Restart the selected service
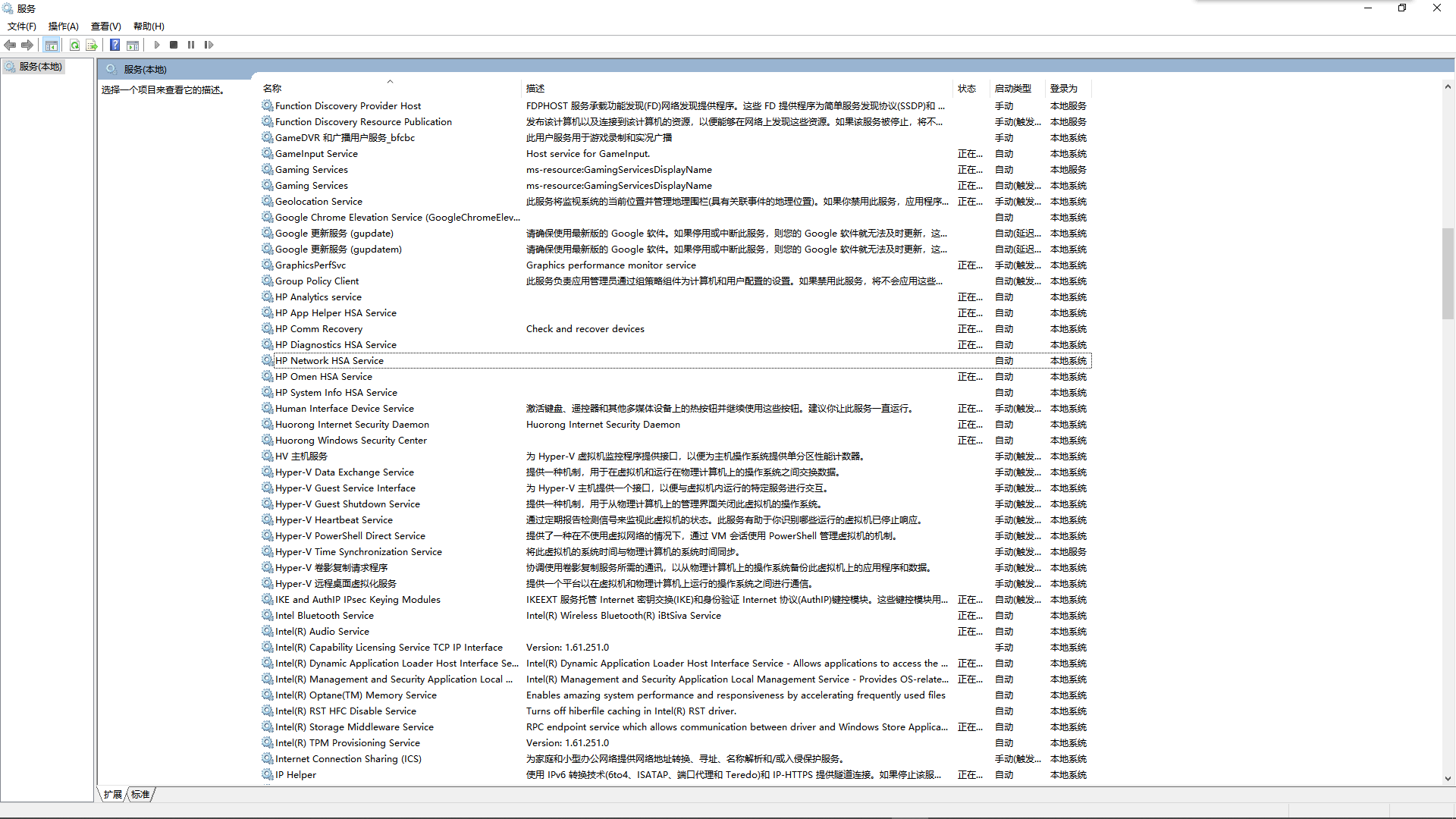This screenshot has height=819, width=1456. (x=209, y=45)
